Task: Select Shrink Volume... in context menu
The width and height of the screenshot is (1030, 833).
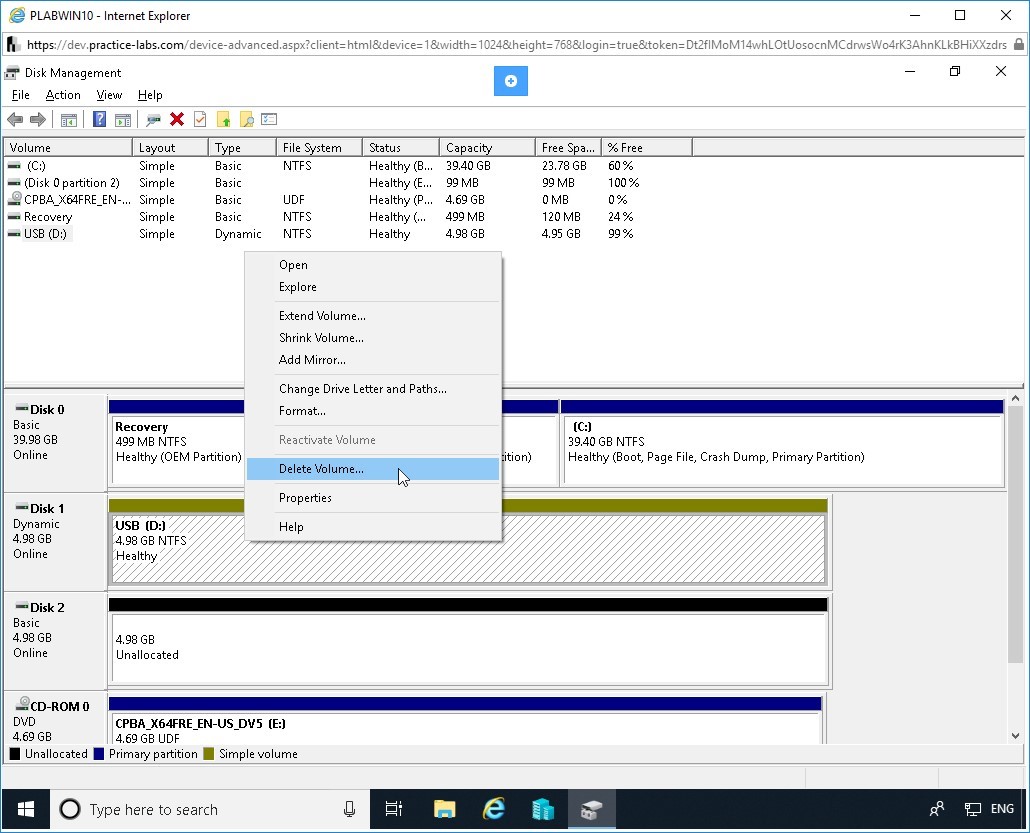Action: click(x=373, y=338)
